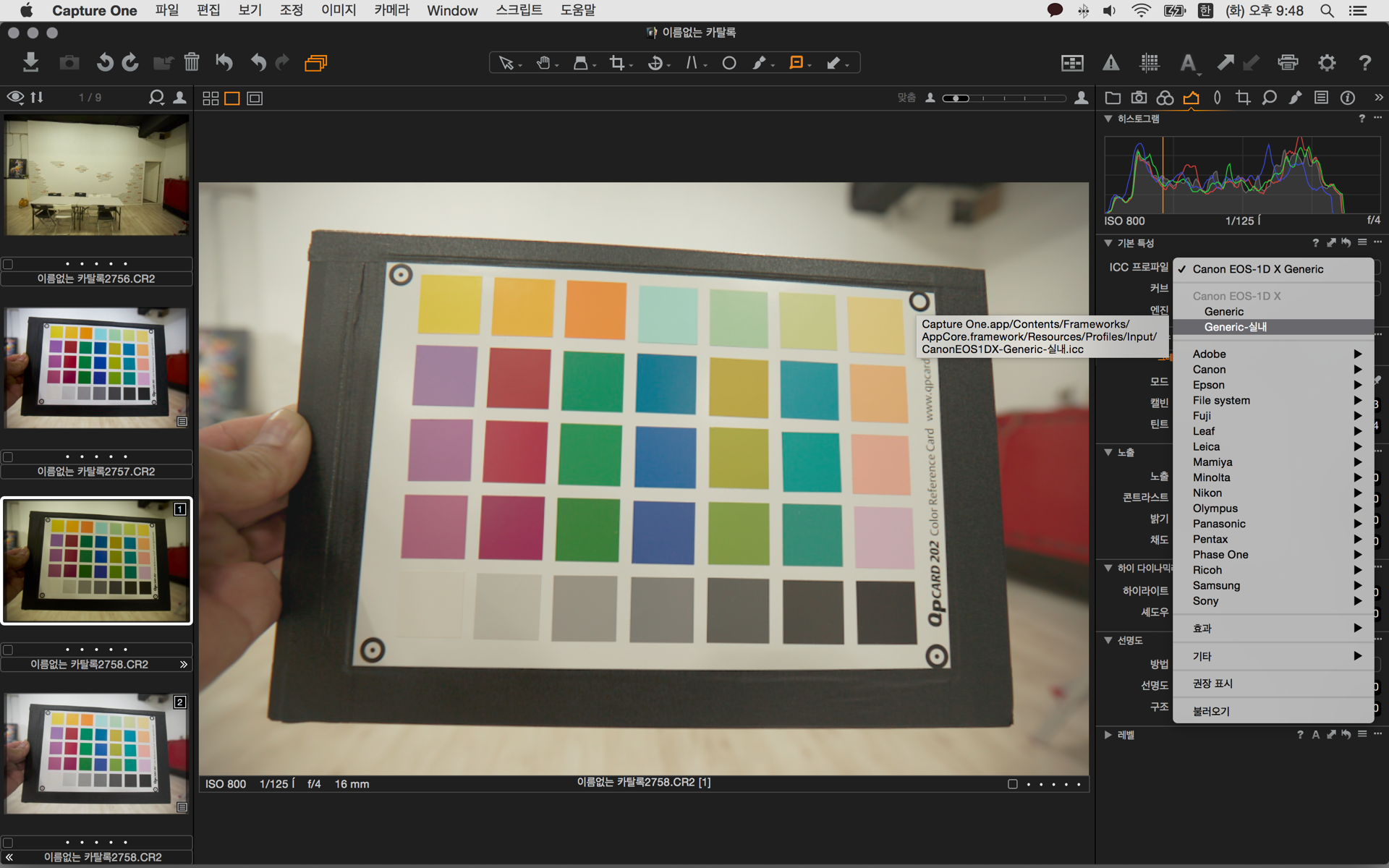Select the Hand pan tool
This screenshot has width=1389, height=868.
coord(543,63)
